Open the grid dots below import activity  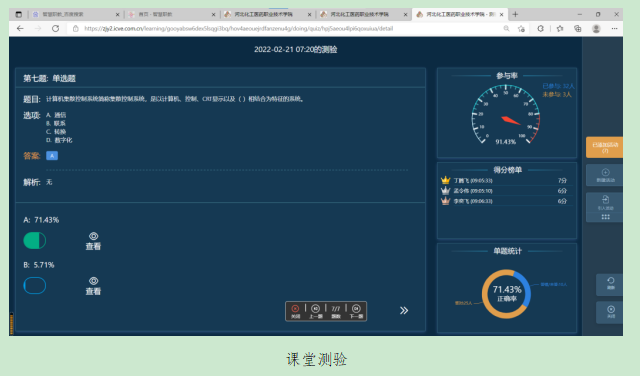click(605, 217)
